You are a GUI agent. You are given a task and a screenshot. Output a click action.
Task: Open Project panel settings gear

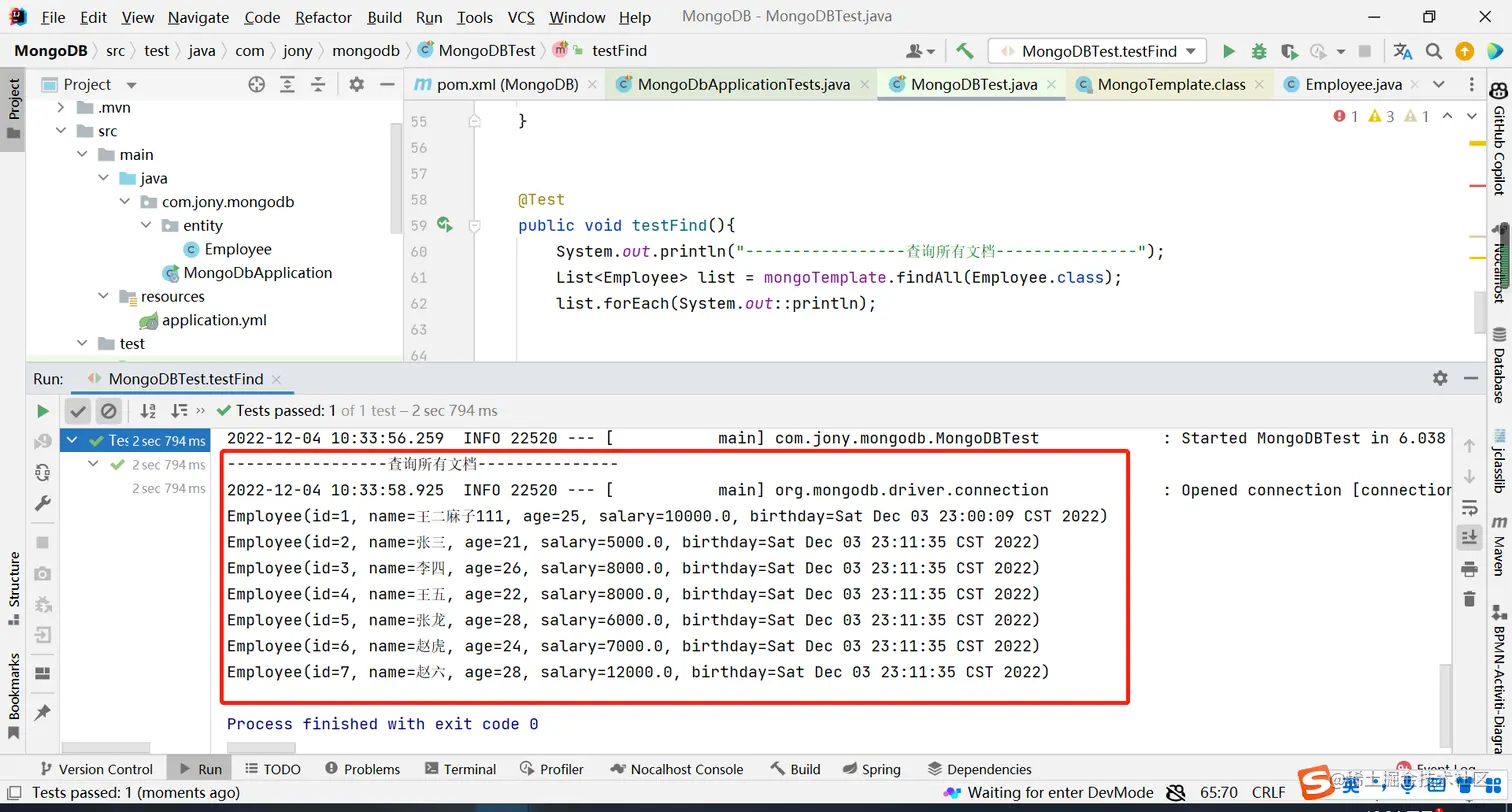357,85
